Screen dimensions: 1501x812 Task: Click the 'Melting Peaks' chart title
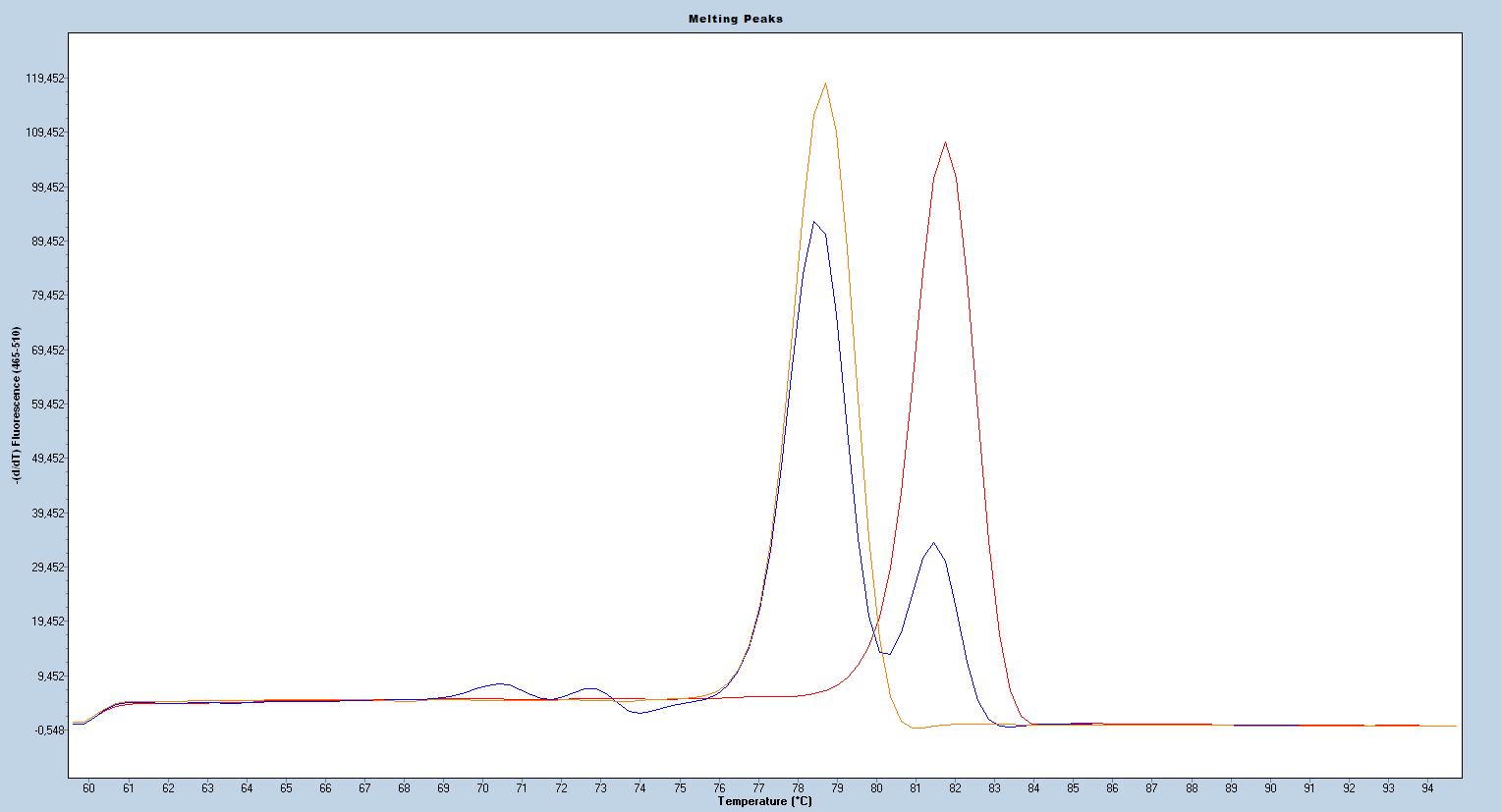[736, 19]
